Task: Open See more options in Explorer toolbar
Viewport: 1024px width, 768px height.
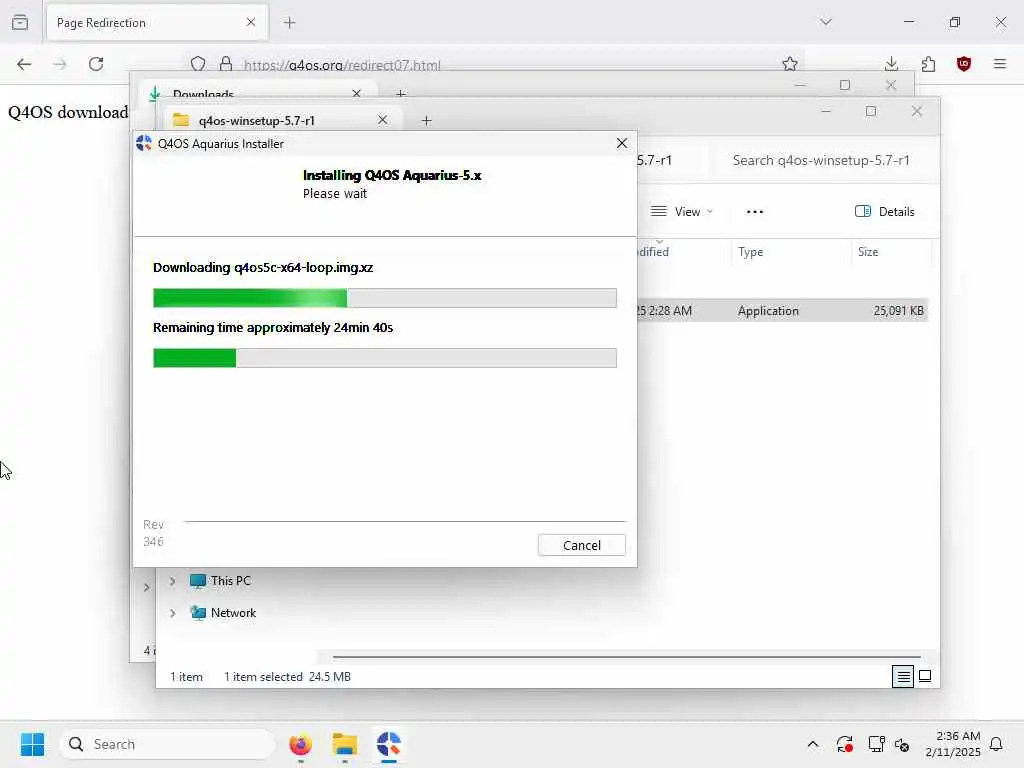Action: click(x=754, y=212)
